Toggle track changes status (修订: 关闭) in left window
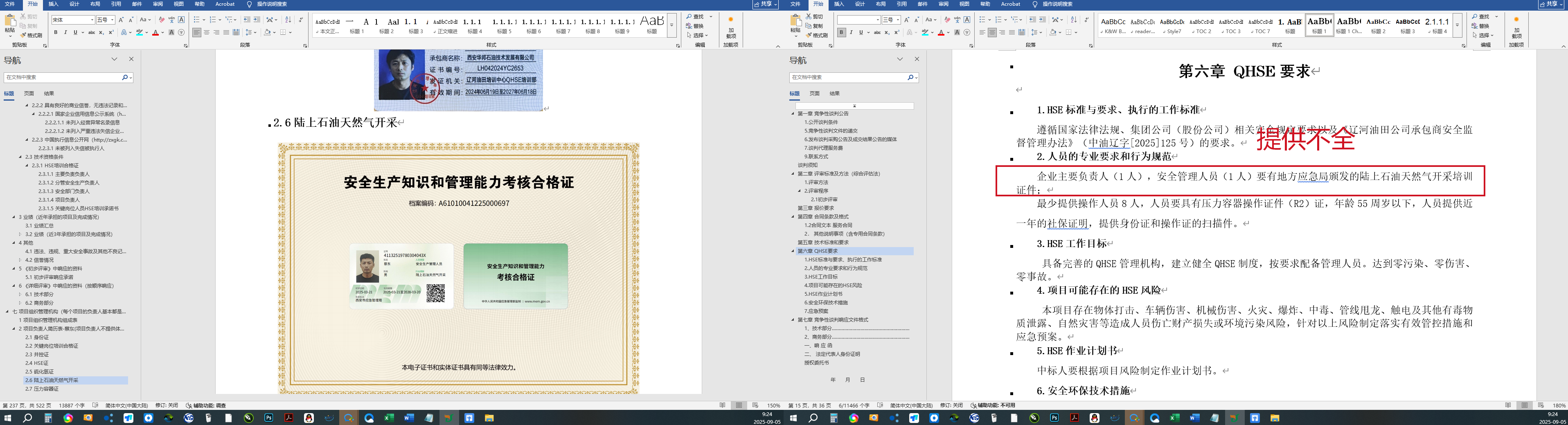The width and height of the screenshot is (1568, 425). (166, 405)
